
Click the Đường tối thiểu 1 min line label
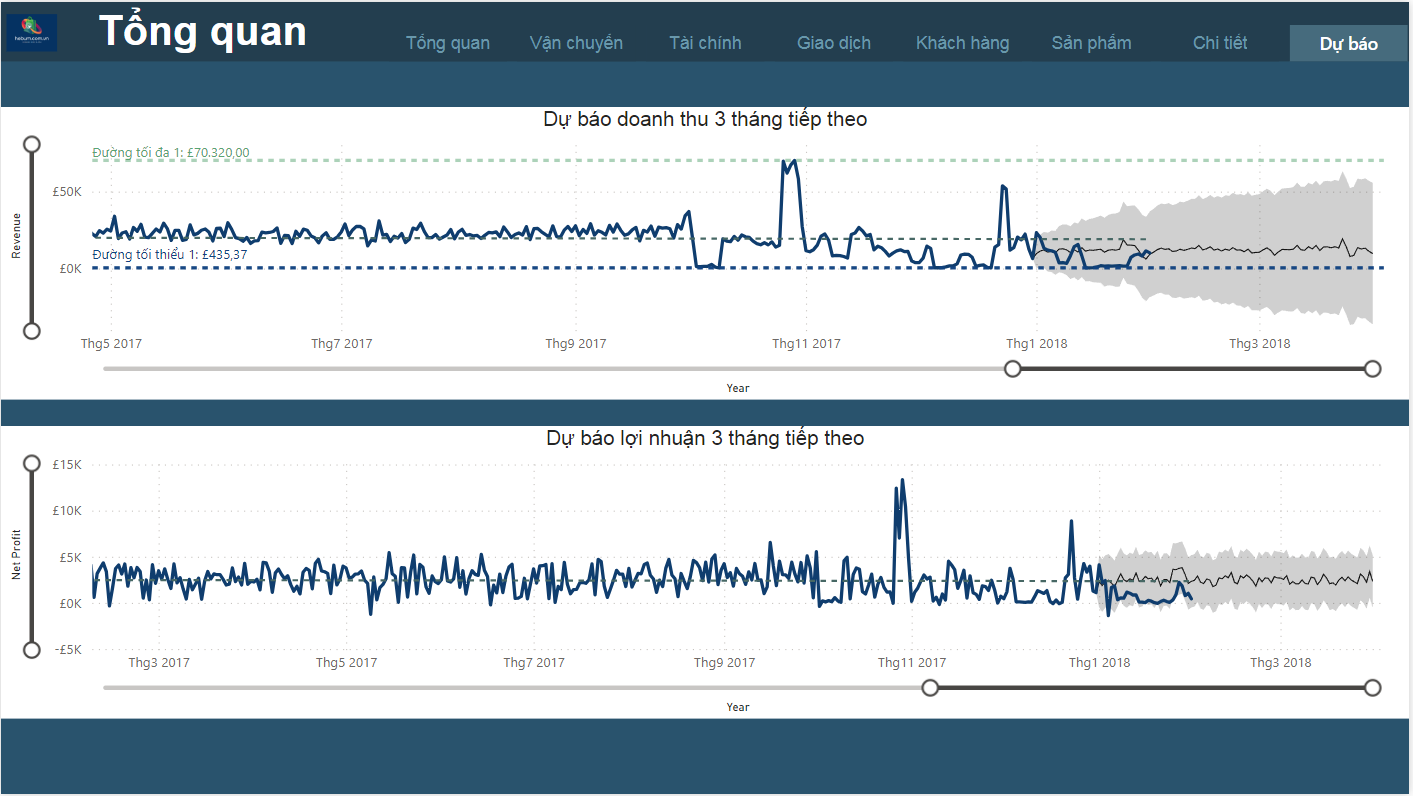click(x=170, y=255)
